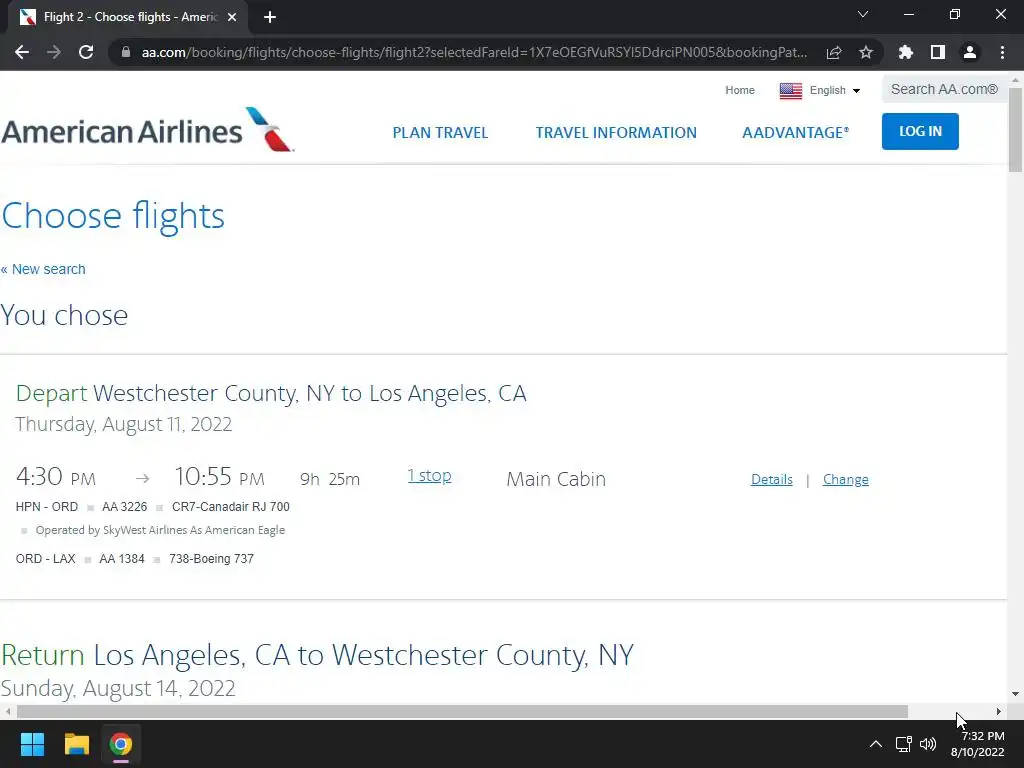
Task: Click the CR7-Canadair RJ 700 text
Action: click(231, 507)
